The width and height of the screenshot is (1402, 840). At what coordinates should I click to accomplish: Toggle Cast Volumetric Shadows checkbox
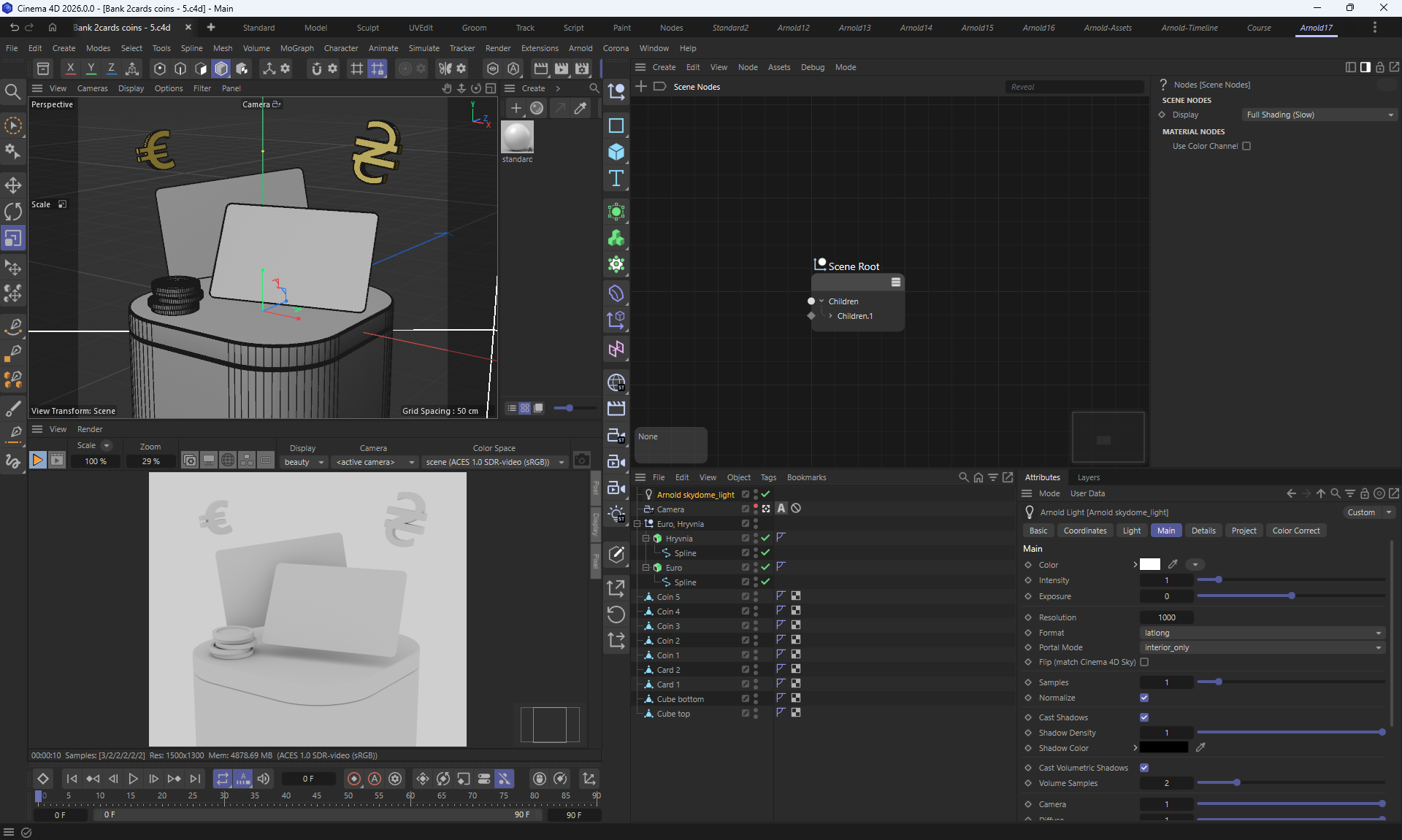[x=1144, y=768]
